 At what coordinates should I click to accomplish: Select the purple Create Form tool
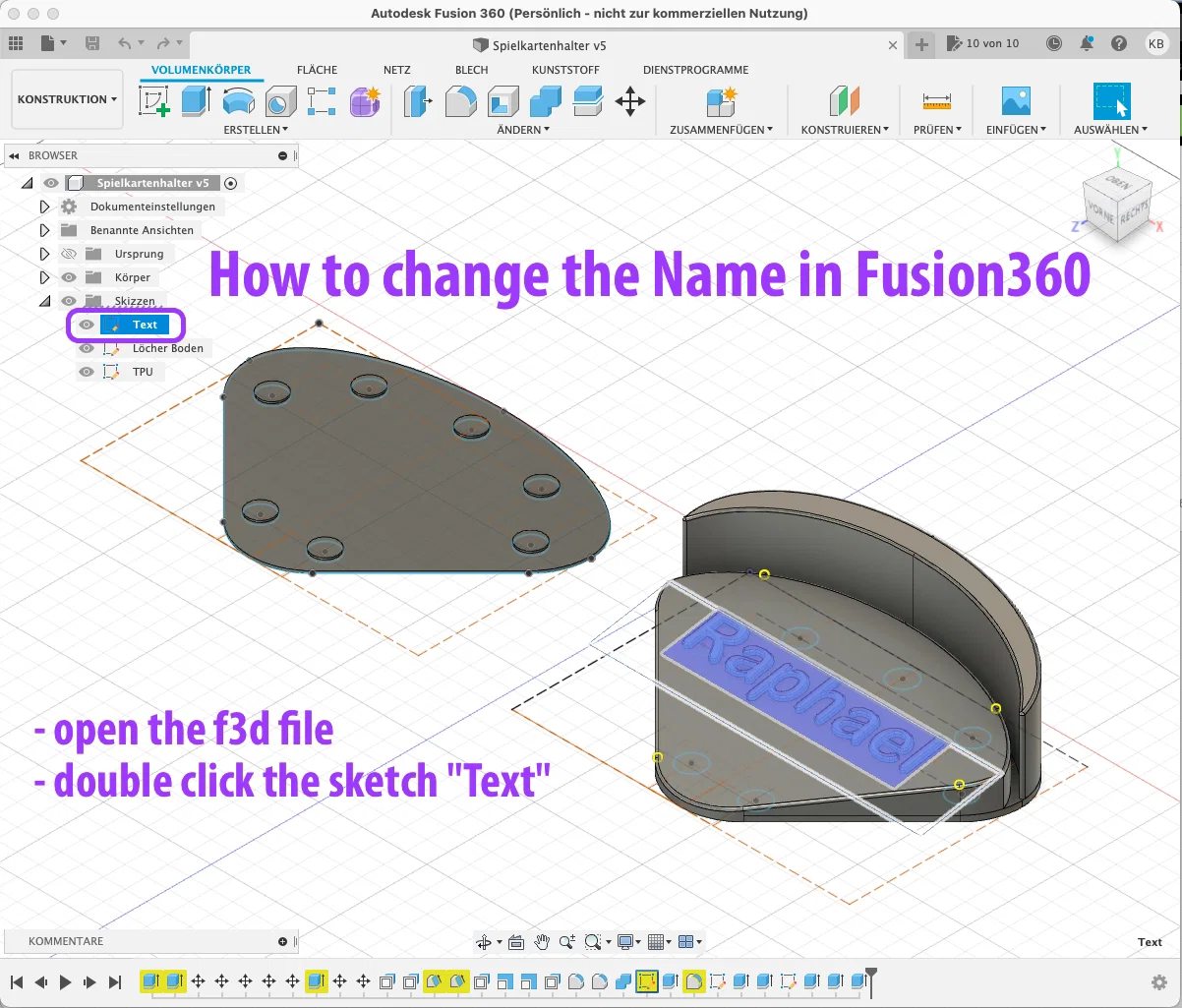366,101
